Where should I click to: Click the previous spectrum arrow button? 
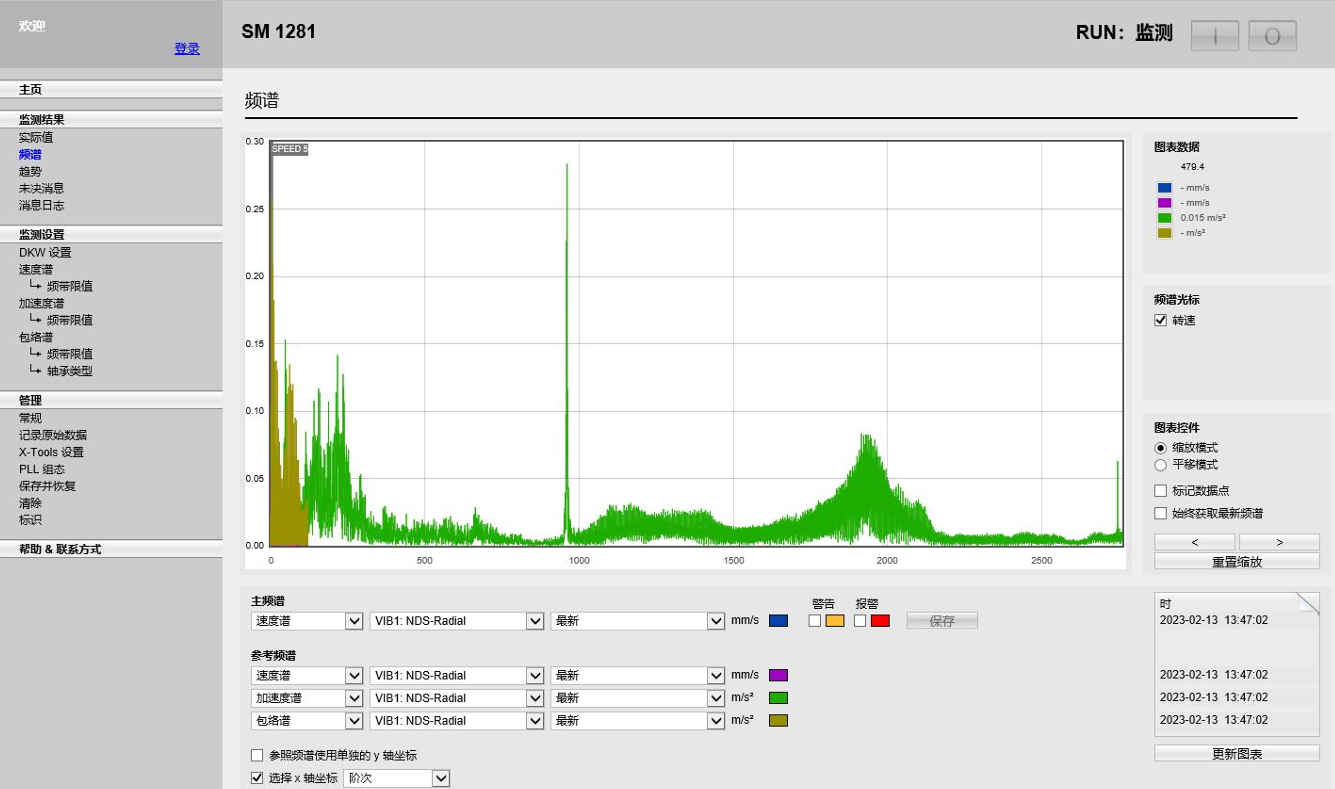coord(1193,542)
